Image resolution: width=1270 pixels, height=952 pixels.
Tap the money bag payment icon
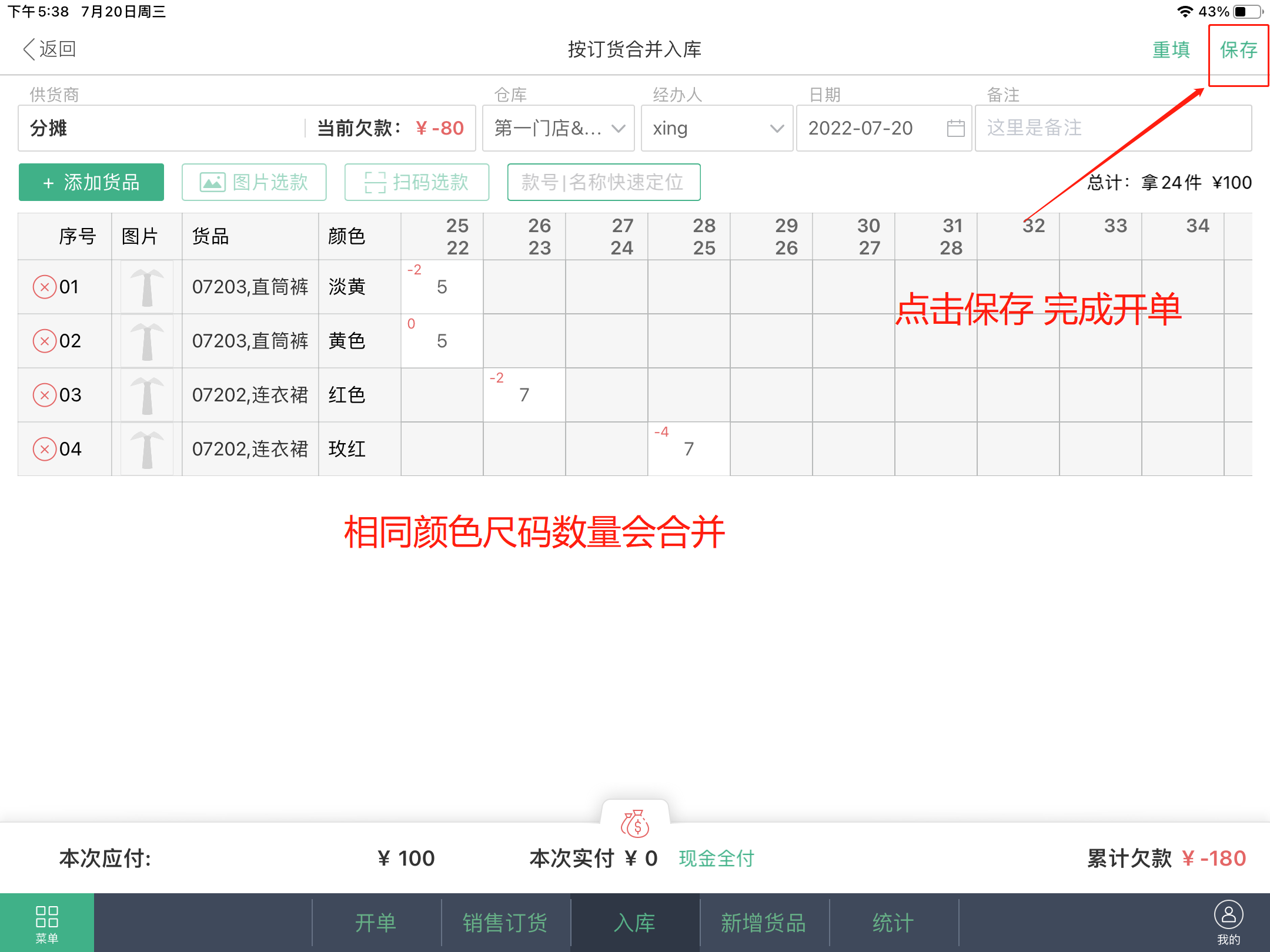[x=635, y=823]
